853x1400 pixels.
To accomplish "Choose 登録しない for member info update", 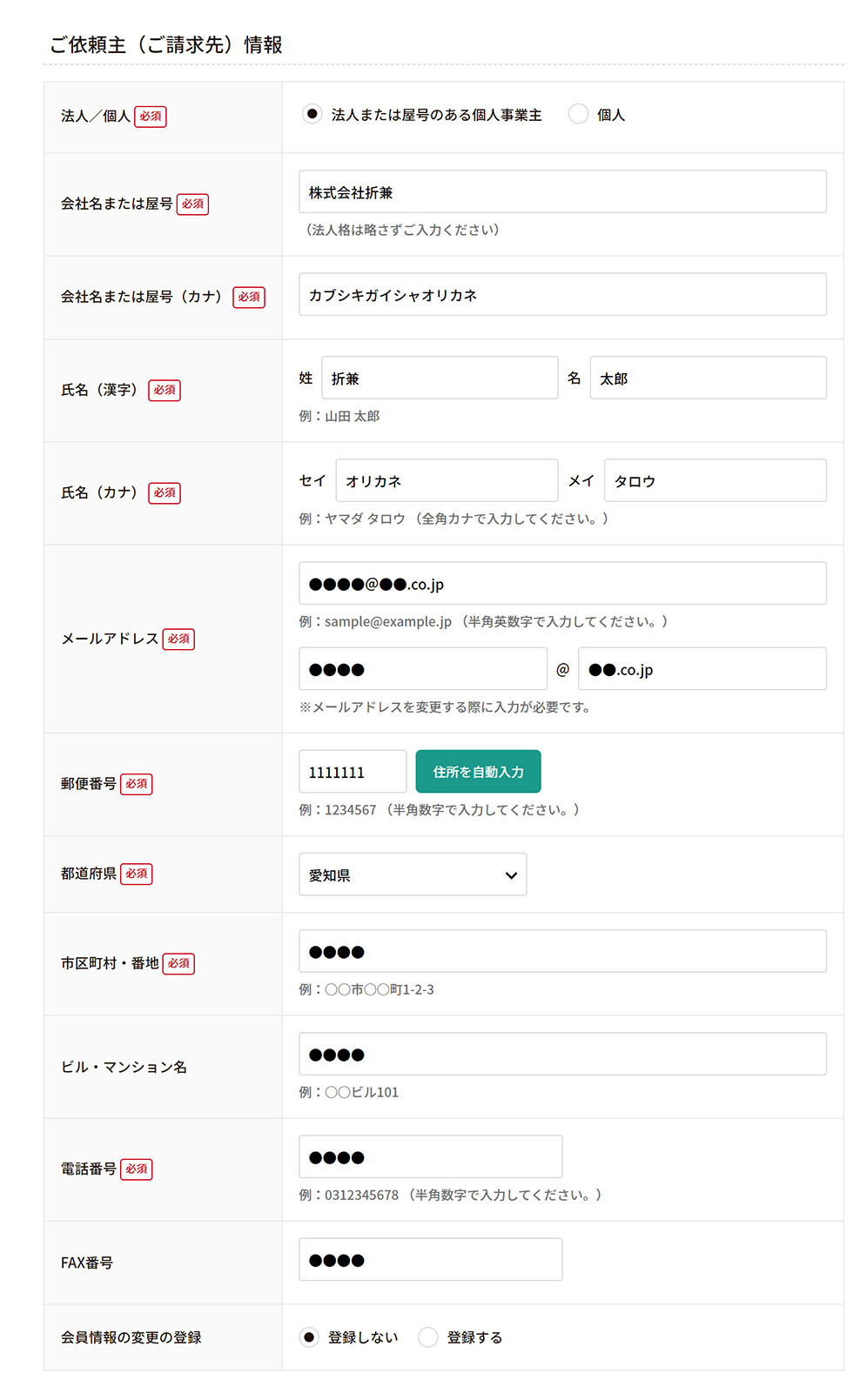I will pyautogui.click(x=309, y=1336).
